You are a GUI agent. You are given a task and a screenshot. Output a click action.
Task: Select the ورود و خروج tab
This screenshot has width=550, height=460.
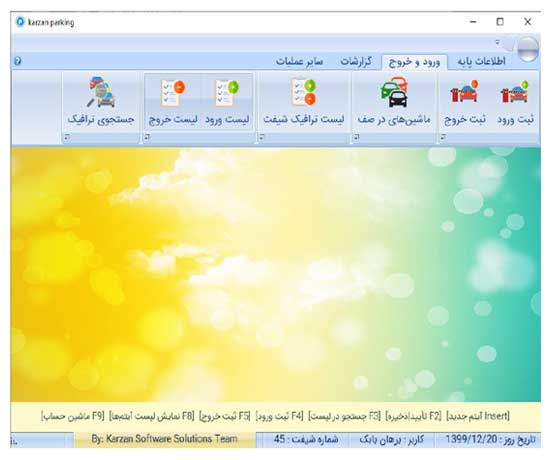coord(414,62)
